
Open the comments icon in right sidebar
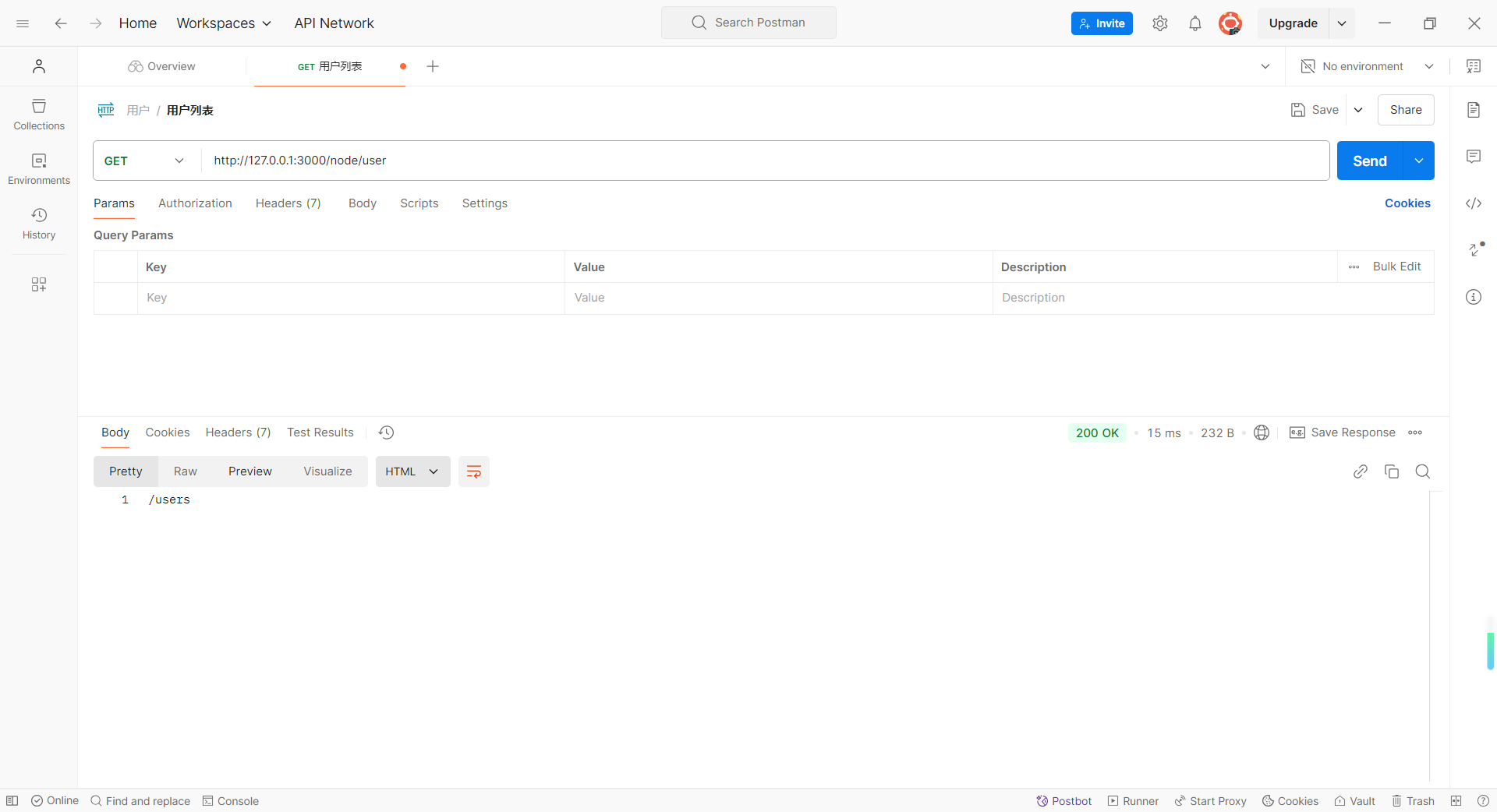pyautogui.click(x=1474, y=157)
